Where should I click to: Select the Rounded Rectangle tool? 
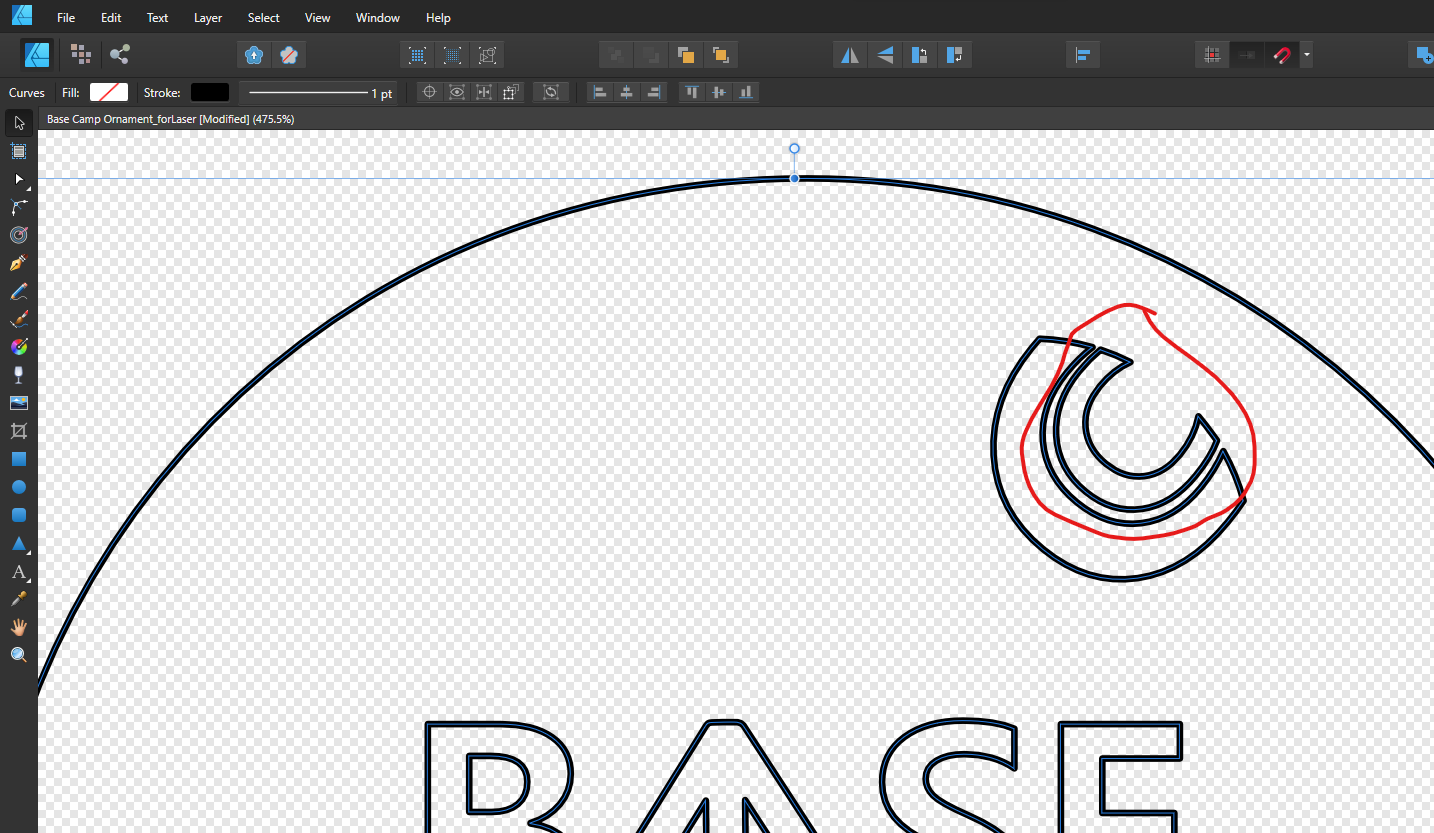[x=18, y=515]
